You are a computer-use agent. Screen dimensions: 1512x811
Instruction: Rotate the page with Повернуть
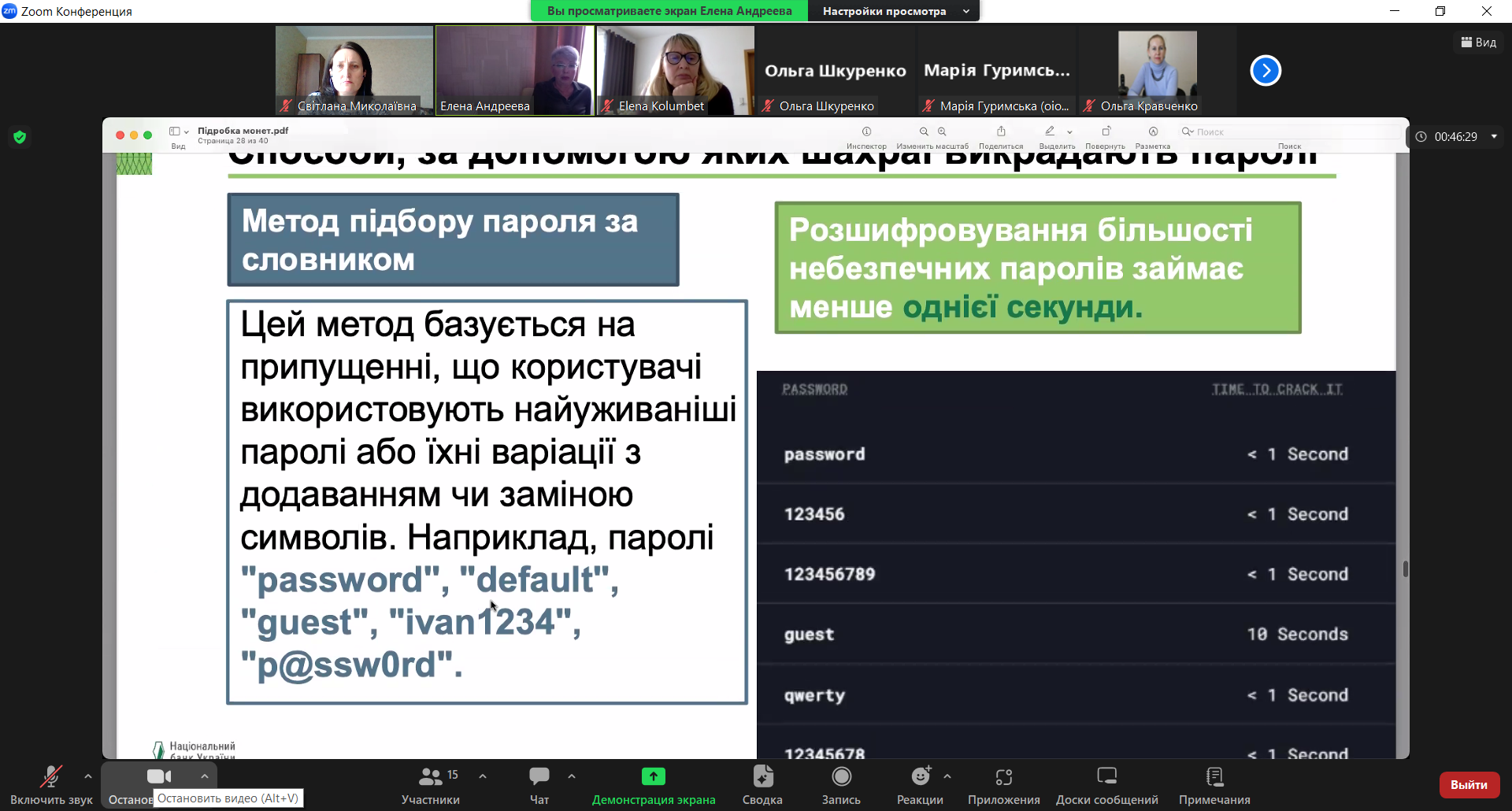[1106, 131]
